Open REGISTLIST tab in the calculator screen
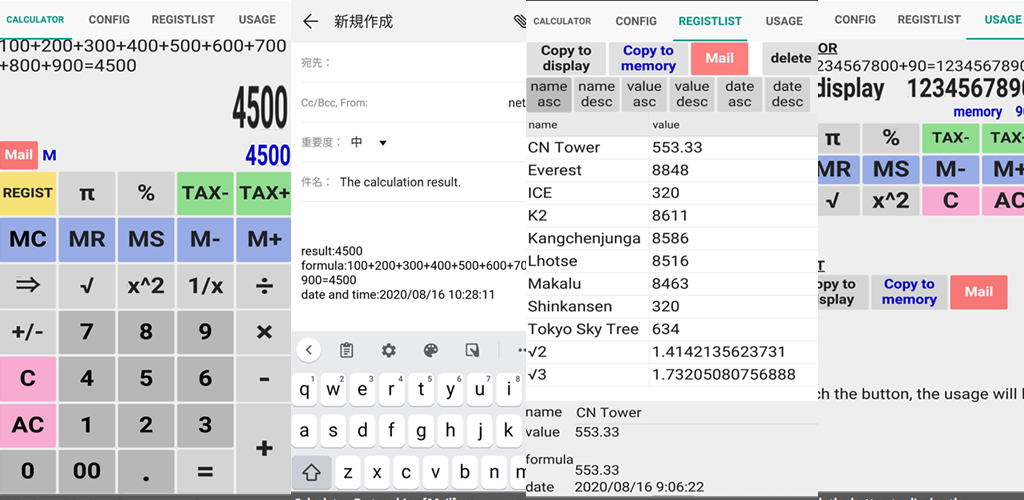 pyautogui.click(x=183, y=20)
